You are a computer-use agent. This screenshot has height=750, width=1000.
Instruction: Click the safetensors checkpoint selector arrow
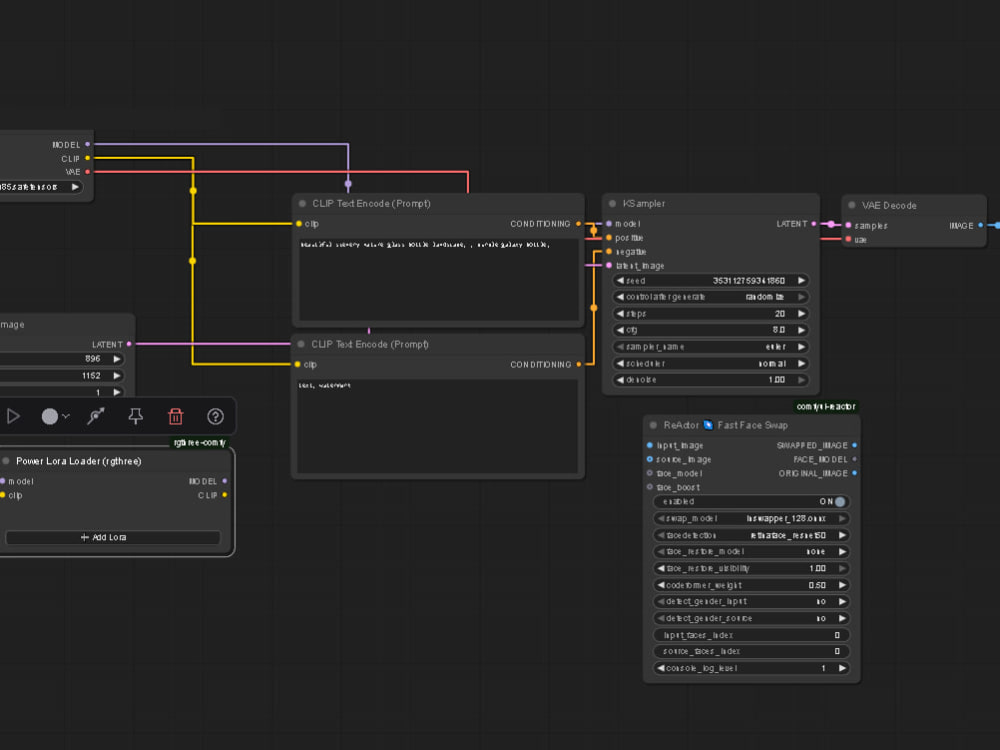click(x=75, y=187)
